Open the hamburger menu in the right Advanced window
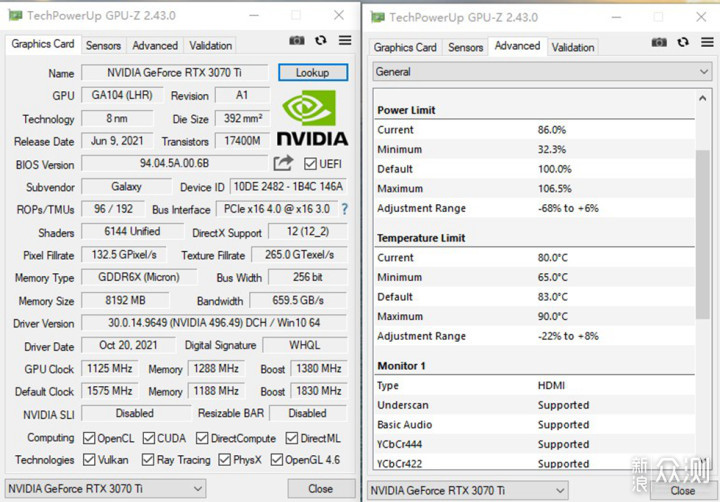Viewport: 720px width, 502px height. (x=707, y=42)
